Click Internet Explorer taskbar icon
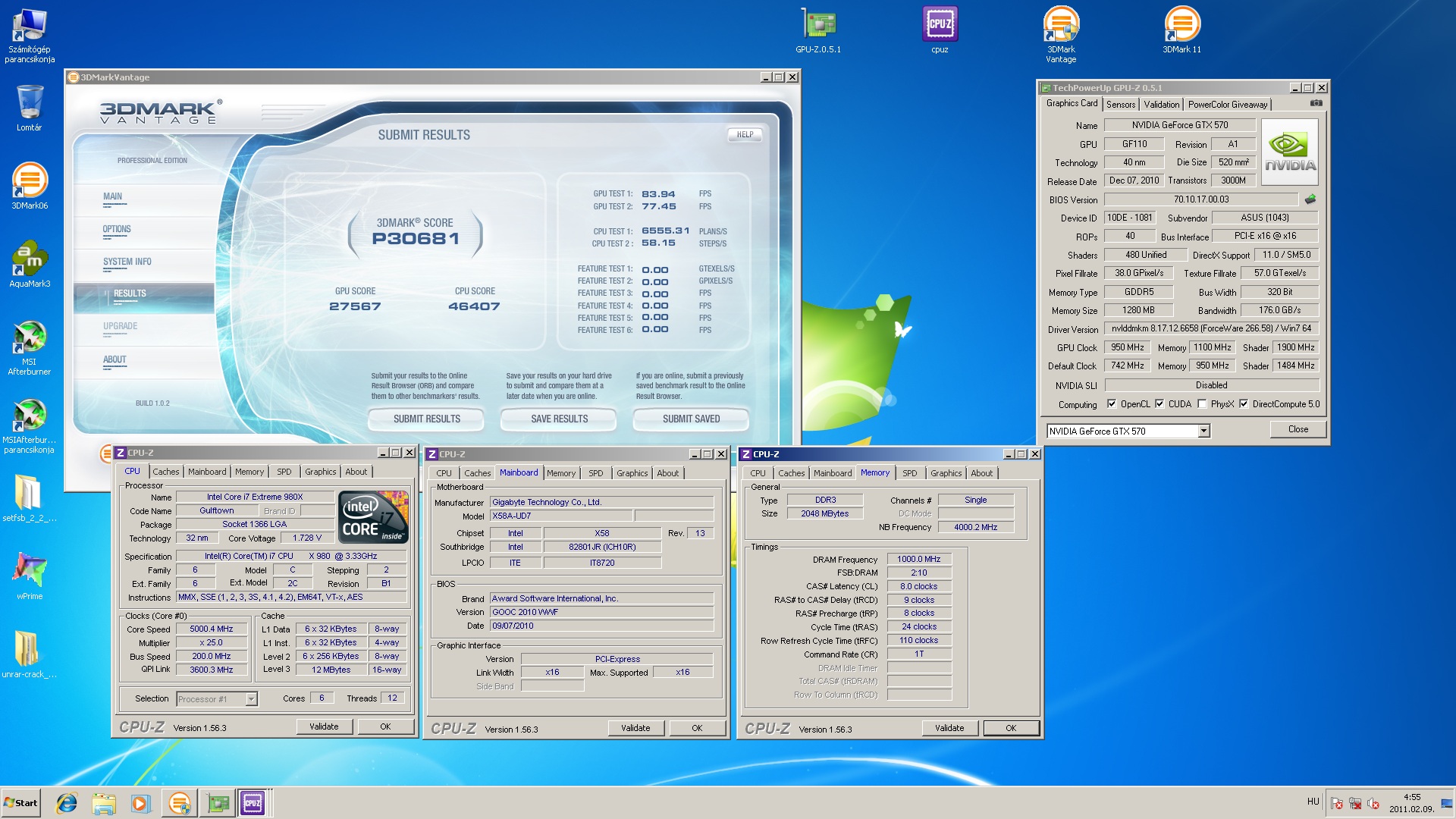The height and width of the screenshot is (819, 1456). 67,802
